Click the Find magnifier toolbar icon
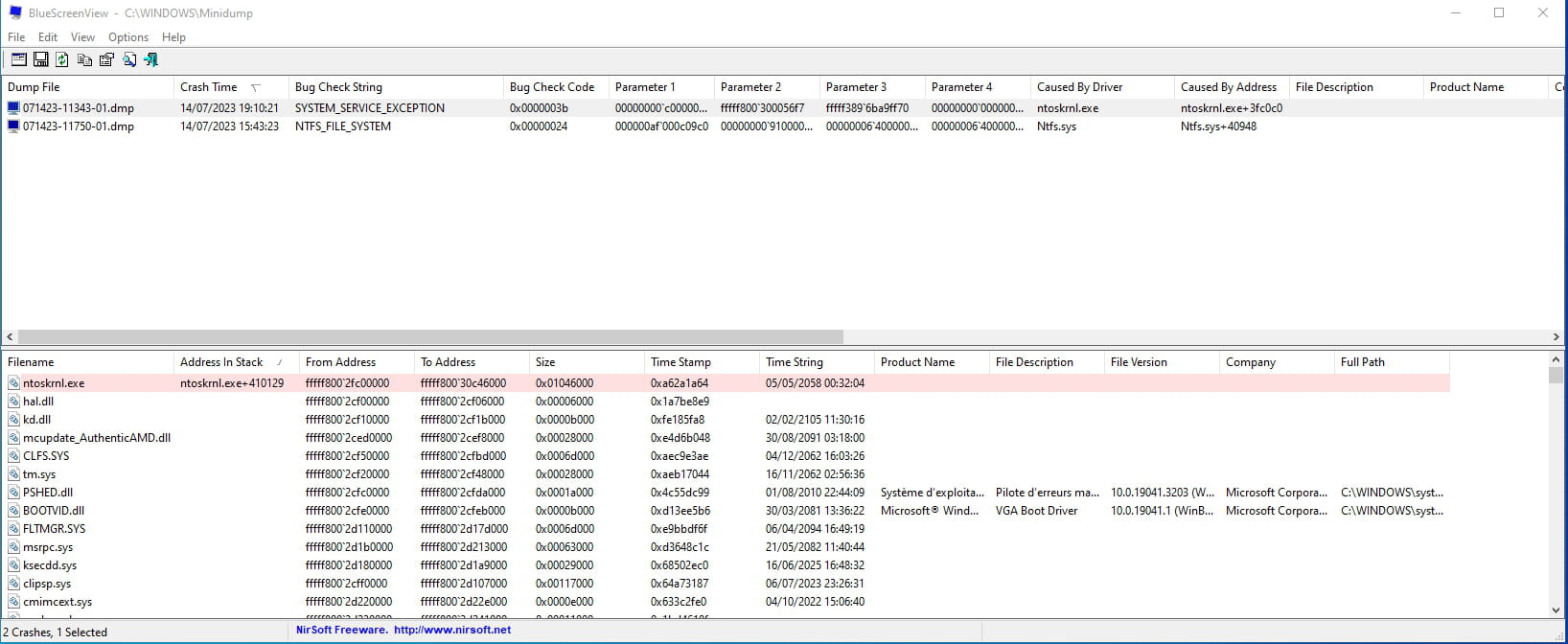The width and height of the screenshot is (1568, 644). point(128,59)
